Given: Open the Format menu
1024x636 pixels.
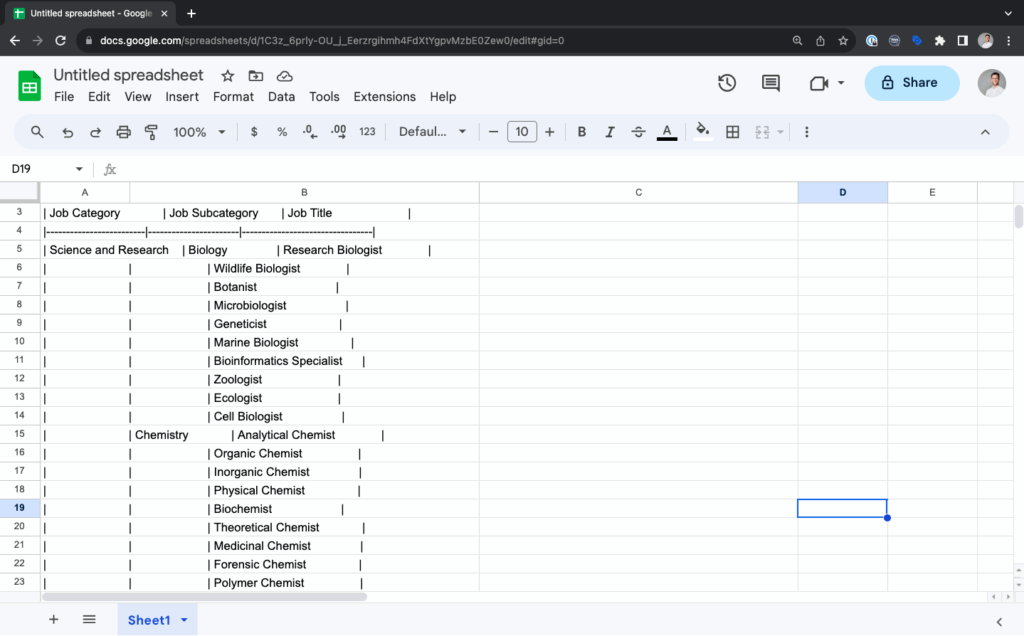Looking at the screenshot, I should (233, 97).
